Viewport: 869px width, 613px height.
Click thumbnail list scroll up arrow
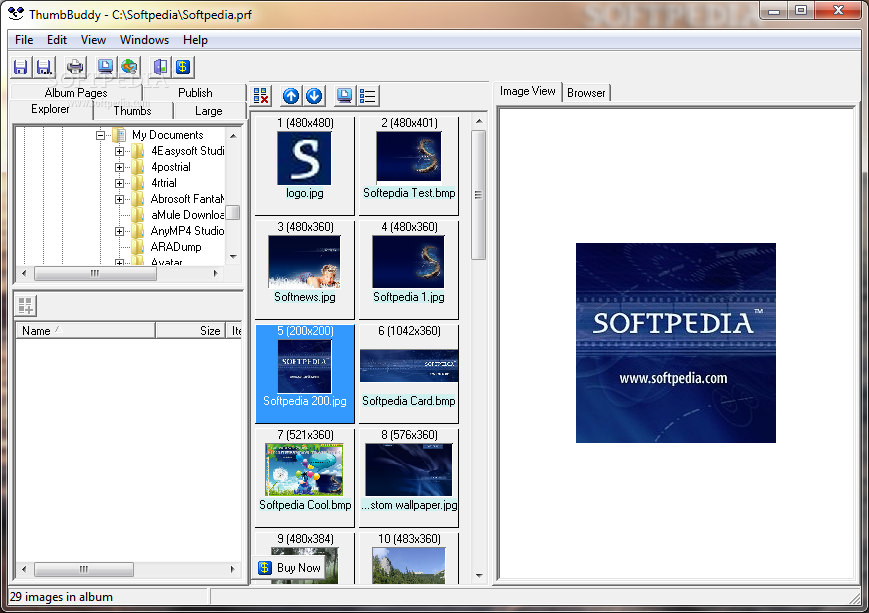point(479,121)
